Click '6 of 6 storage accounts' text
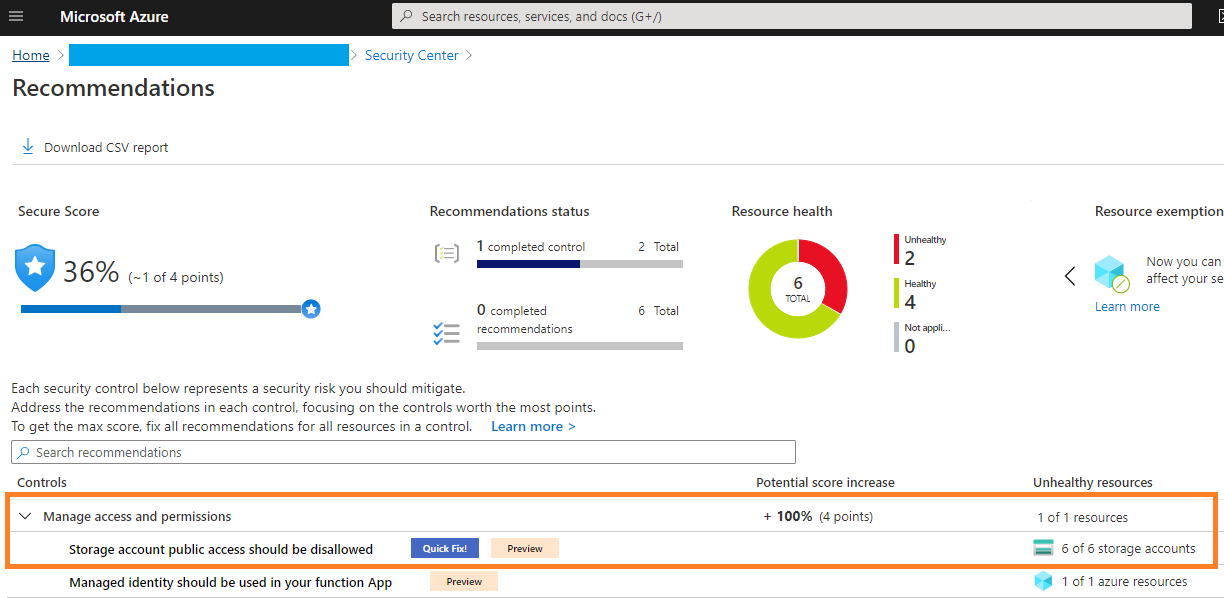Viewport: 1224px width, 598px height. (1128, 548)
